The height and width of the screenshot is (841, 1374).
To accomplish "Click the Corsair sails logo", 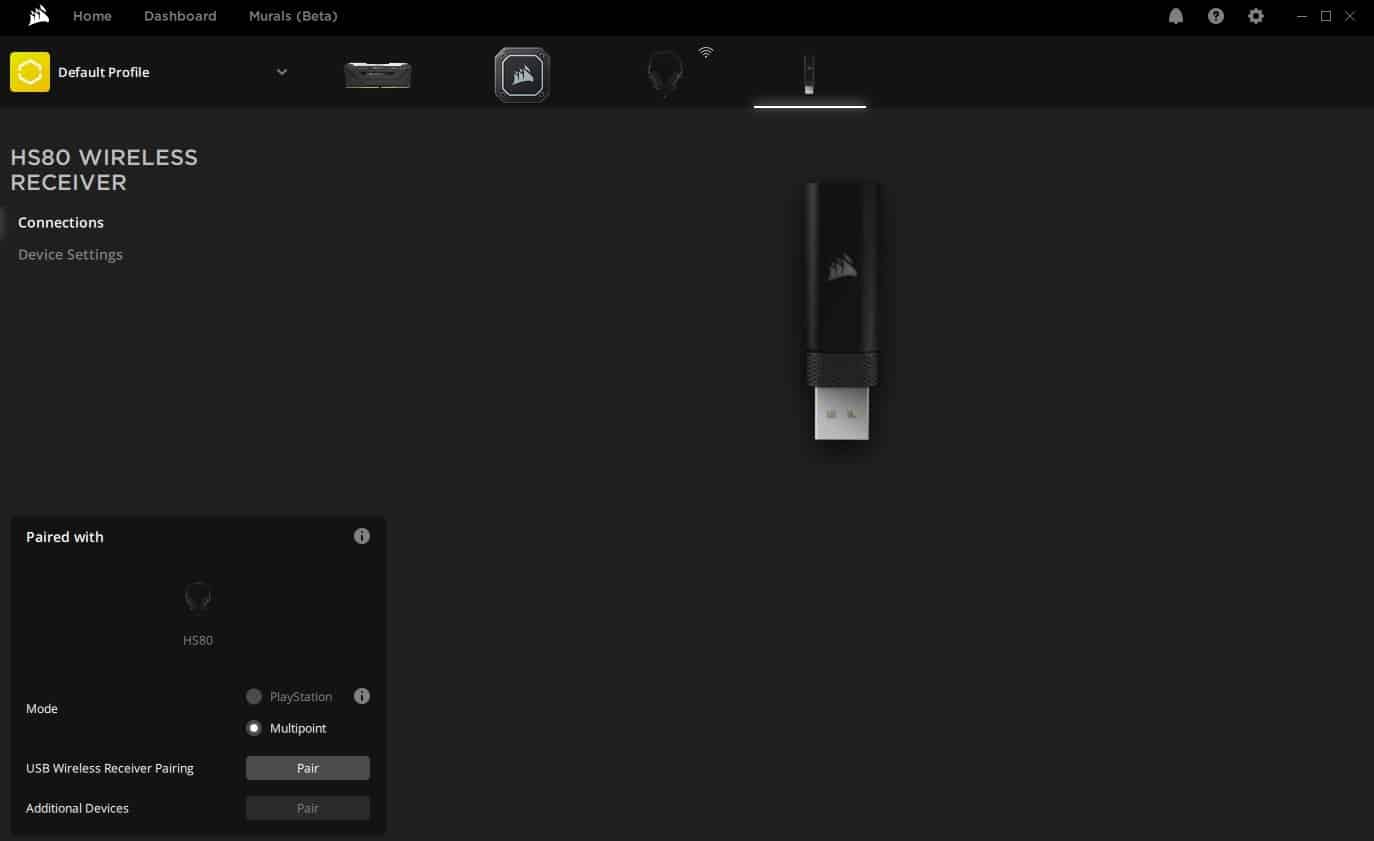I will [39, 15].
